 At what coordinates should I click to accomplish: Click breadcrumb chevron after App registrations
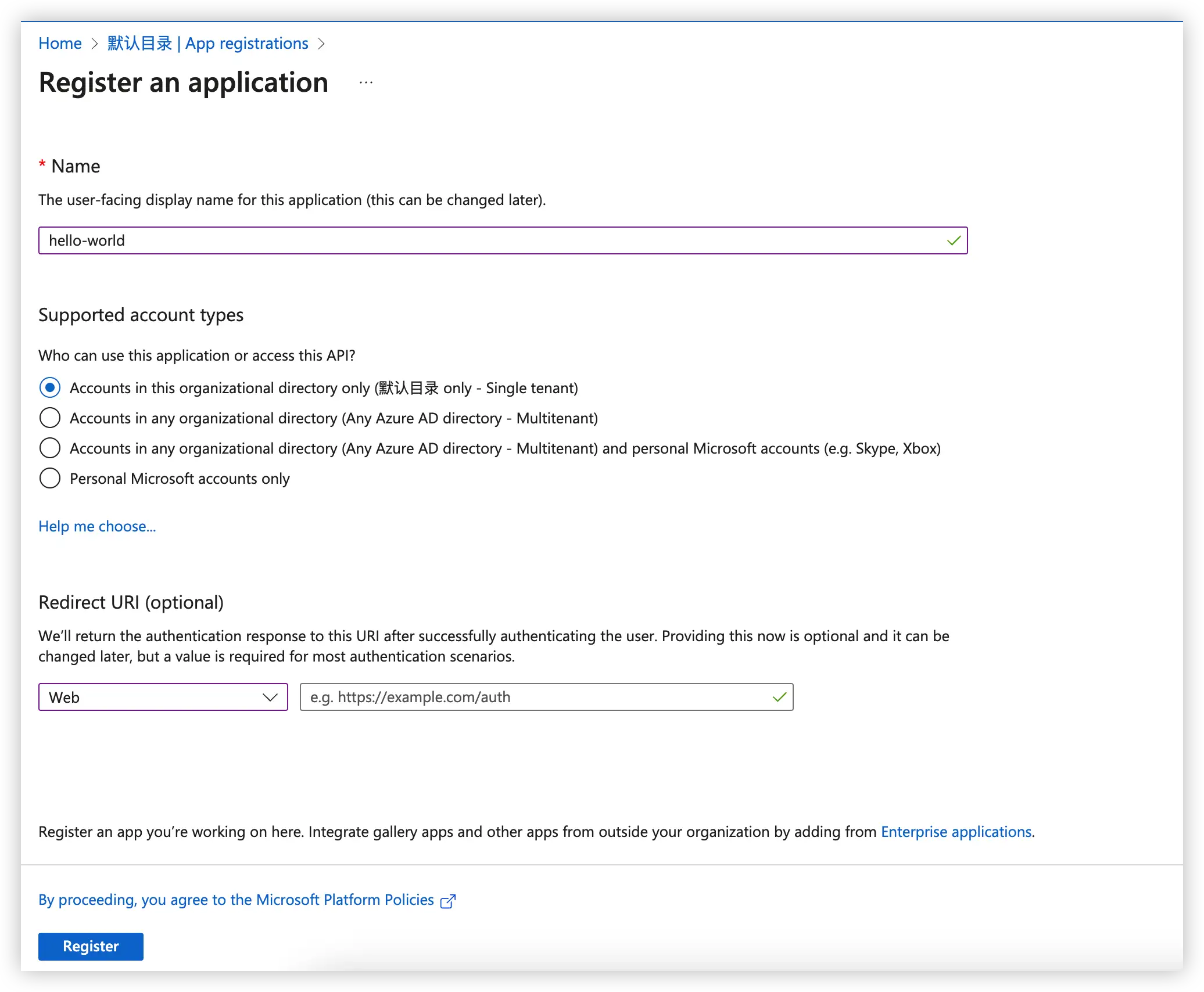pos(321,44)
